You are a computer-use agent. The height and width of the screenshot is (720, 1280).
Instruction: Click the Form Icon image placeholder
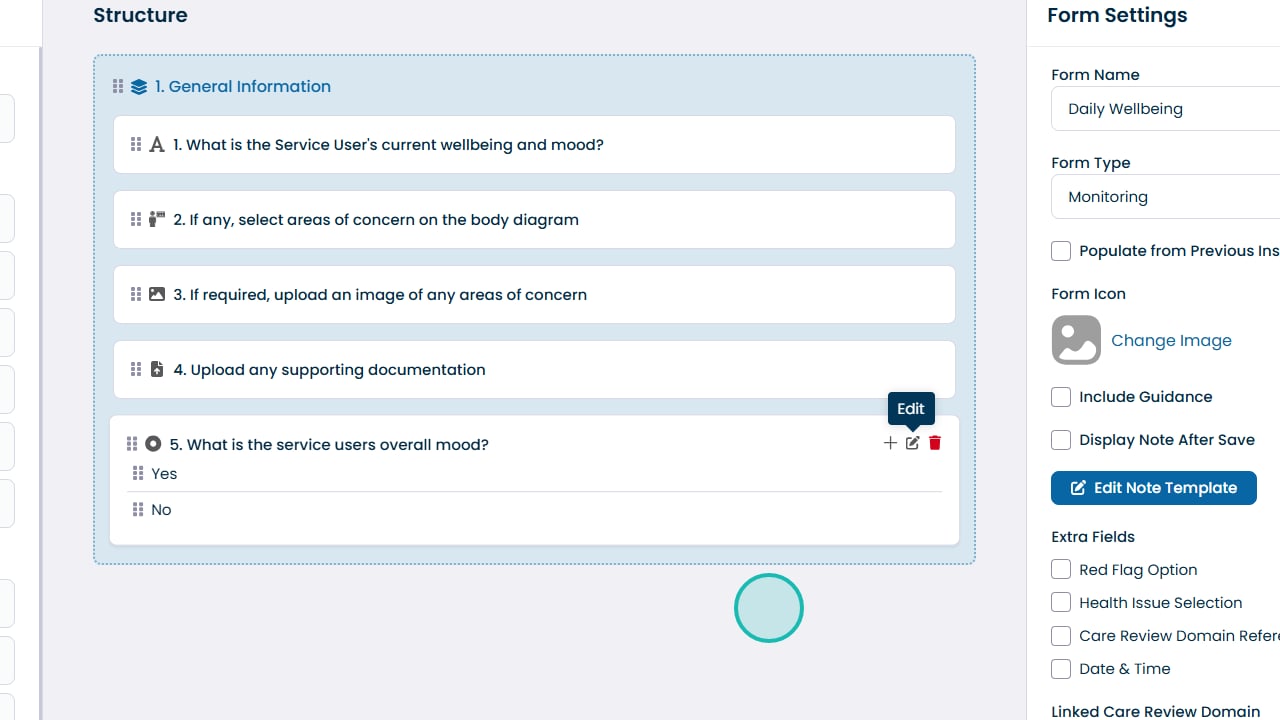click(x=1076, y=340)
